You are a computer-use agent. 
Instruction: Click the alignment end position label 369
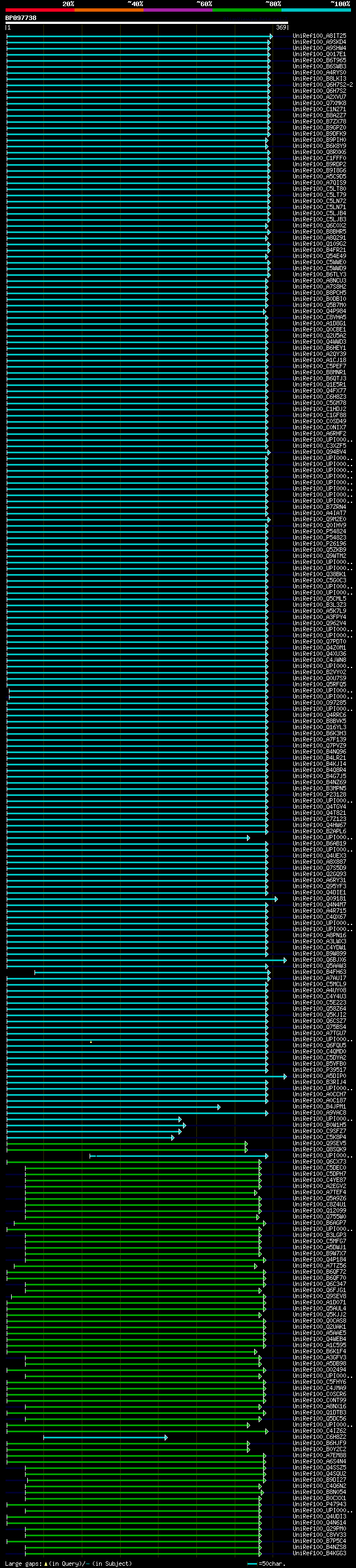tap(281, 27)
